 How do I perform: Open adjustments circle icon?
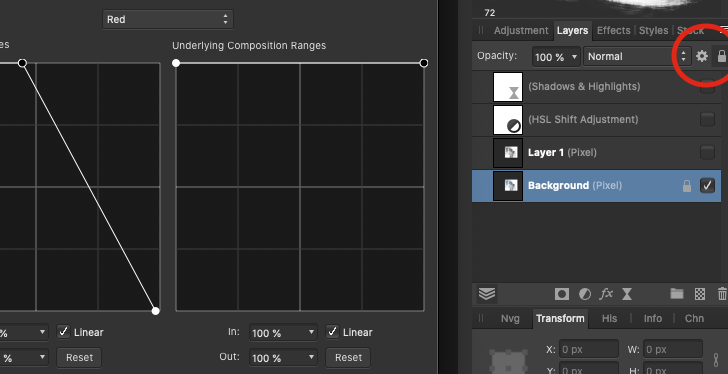(585, 294)
